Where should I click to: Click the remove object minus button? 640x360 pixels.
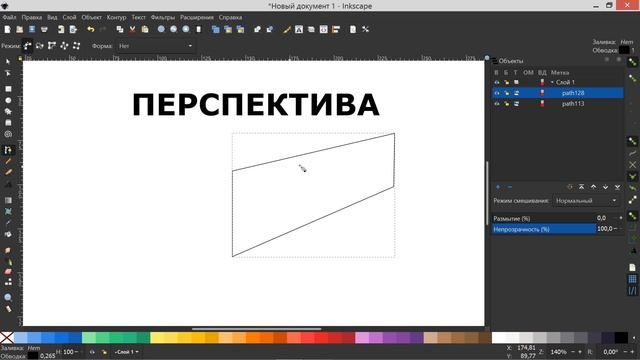click(510, 187)
